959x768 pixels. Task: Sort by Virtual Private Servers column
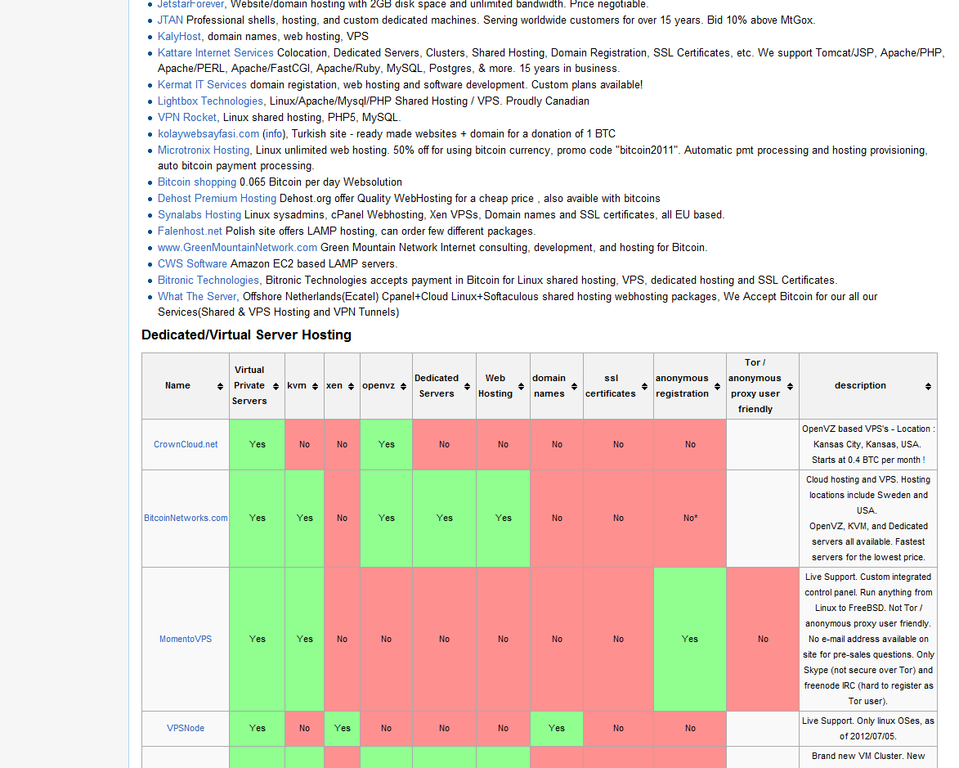click(276, 386)
